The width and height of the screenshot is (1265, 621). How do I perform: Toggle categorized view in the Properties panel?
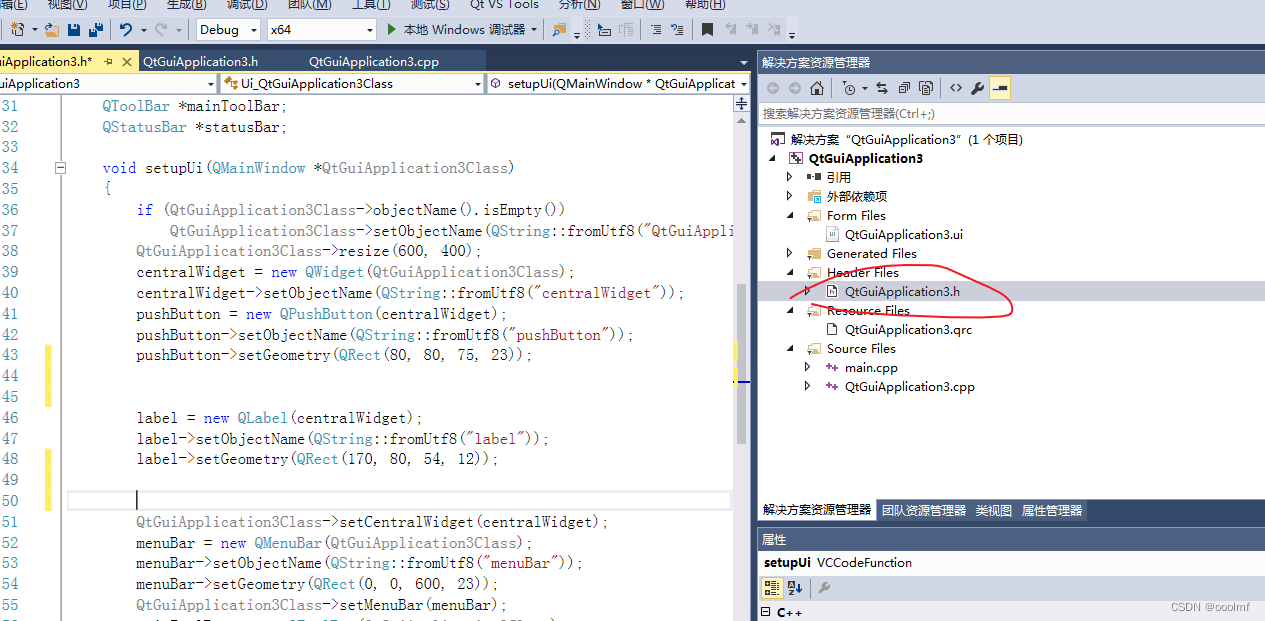(x=772, y=588)
